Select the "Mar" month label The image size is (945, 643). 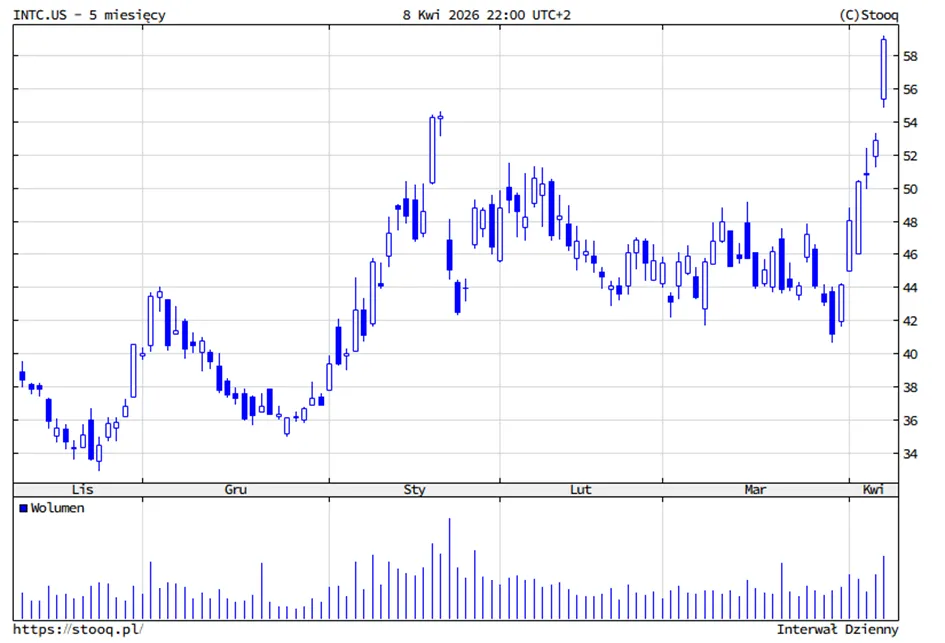(x=756, y=489)
